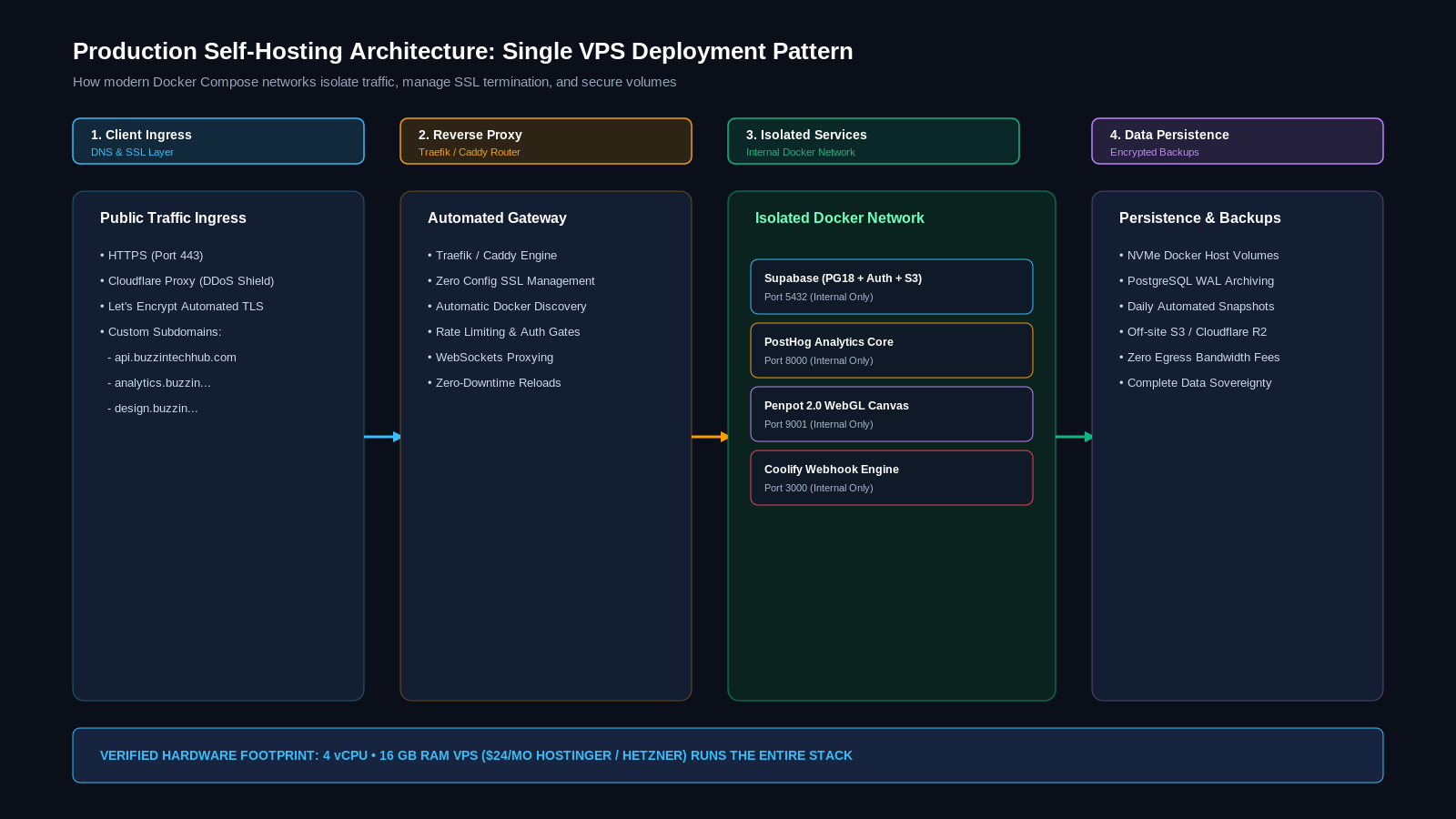Click the 'analytics.buzzin...' subdomain text
Viewport: 1456px width, 819px height.
pos(159,383)
